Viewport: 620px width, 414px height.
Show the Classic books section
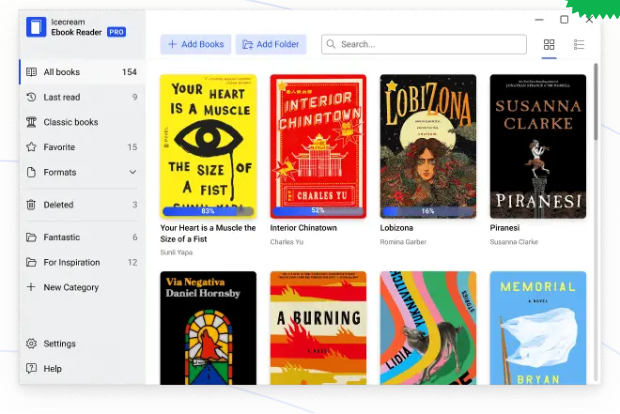82,122
